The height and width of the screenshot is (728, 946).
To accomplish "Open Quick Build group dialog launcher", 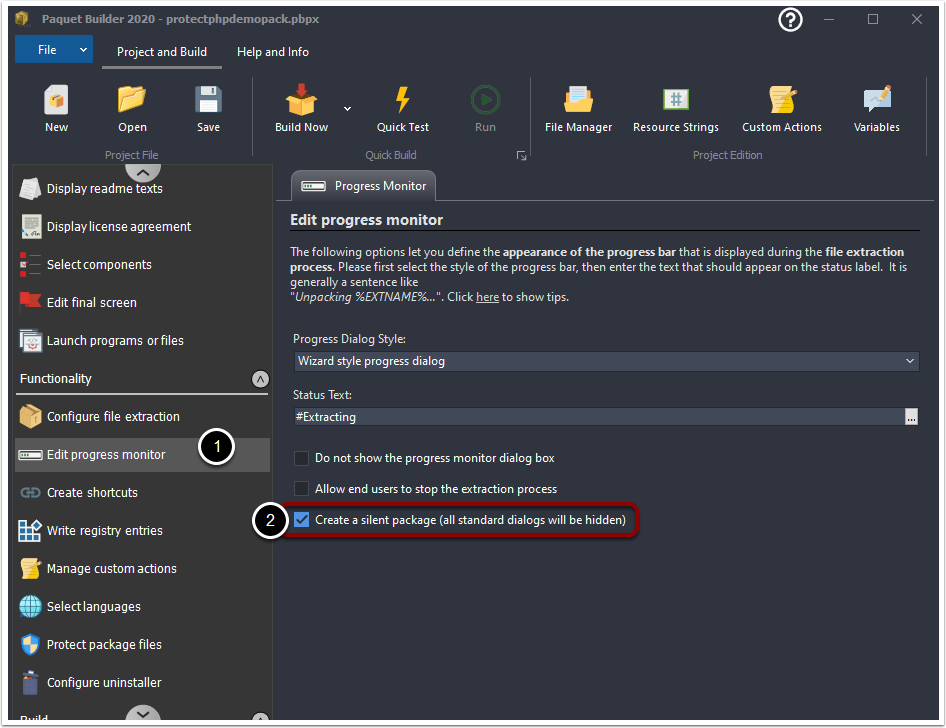I will coord(521,156).
